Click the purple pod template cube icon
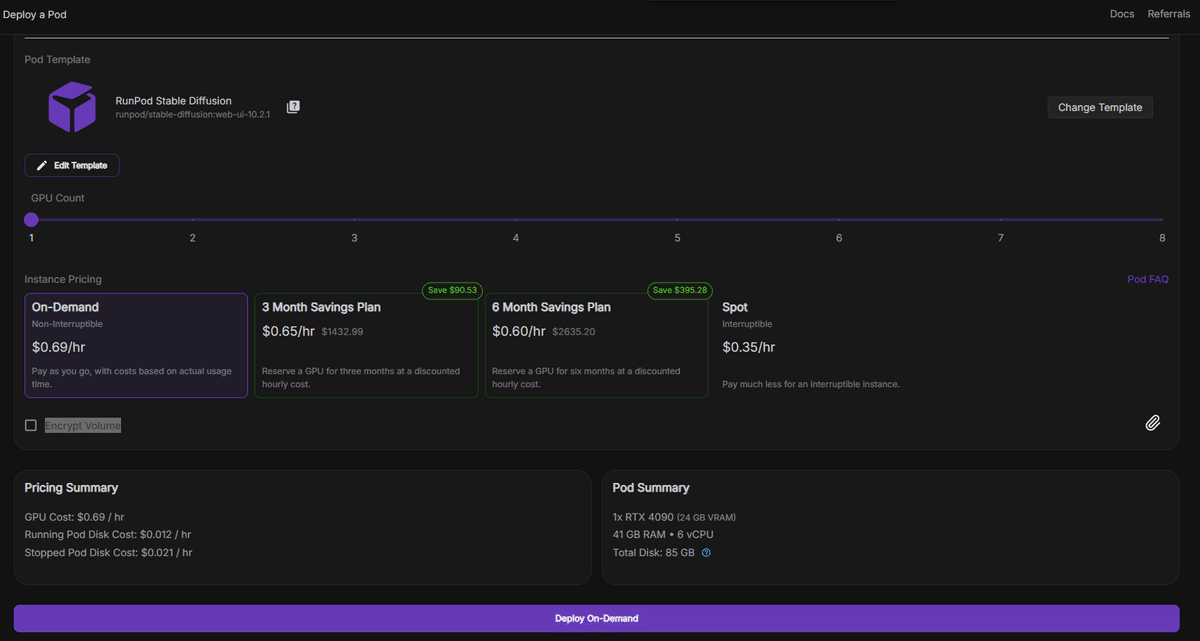Viewport: 1200px width, 641px height. 71,107
